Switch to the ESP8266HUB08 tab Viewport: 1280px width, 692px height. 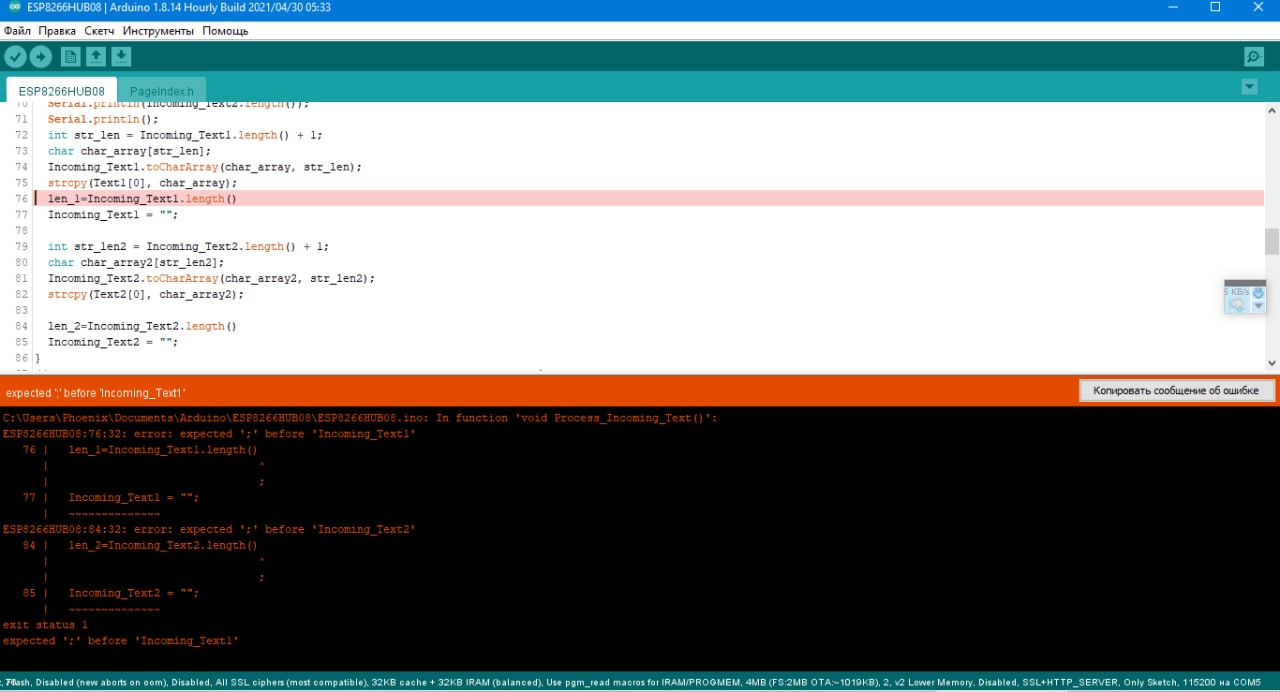coord(61,90)
